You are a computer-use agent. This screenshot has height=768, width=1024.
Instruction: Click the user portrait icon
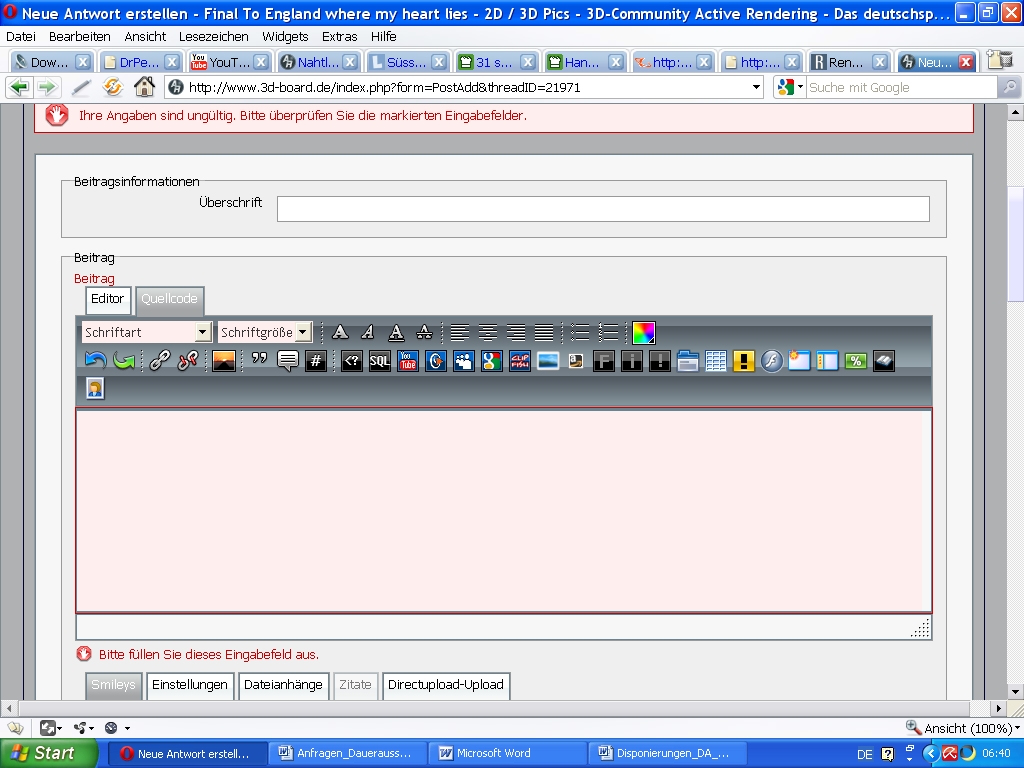pyautogui.click(x=95, y=389)
